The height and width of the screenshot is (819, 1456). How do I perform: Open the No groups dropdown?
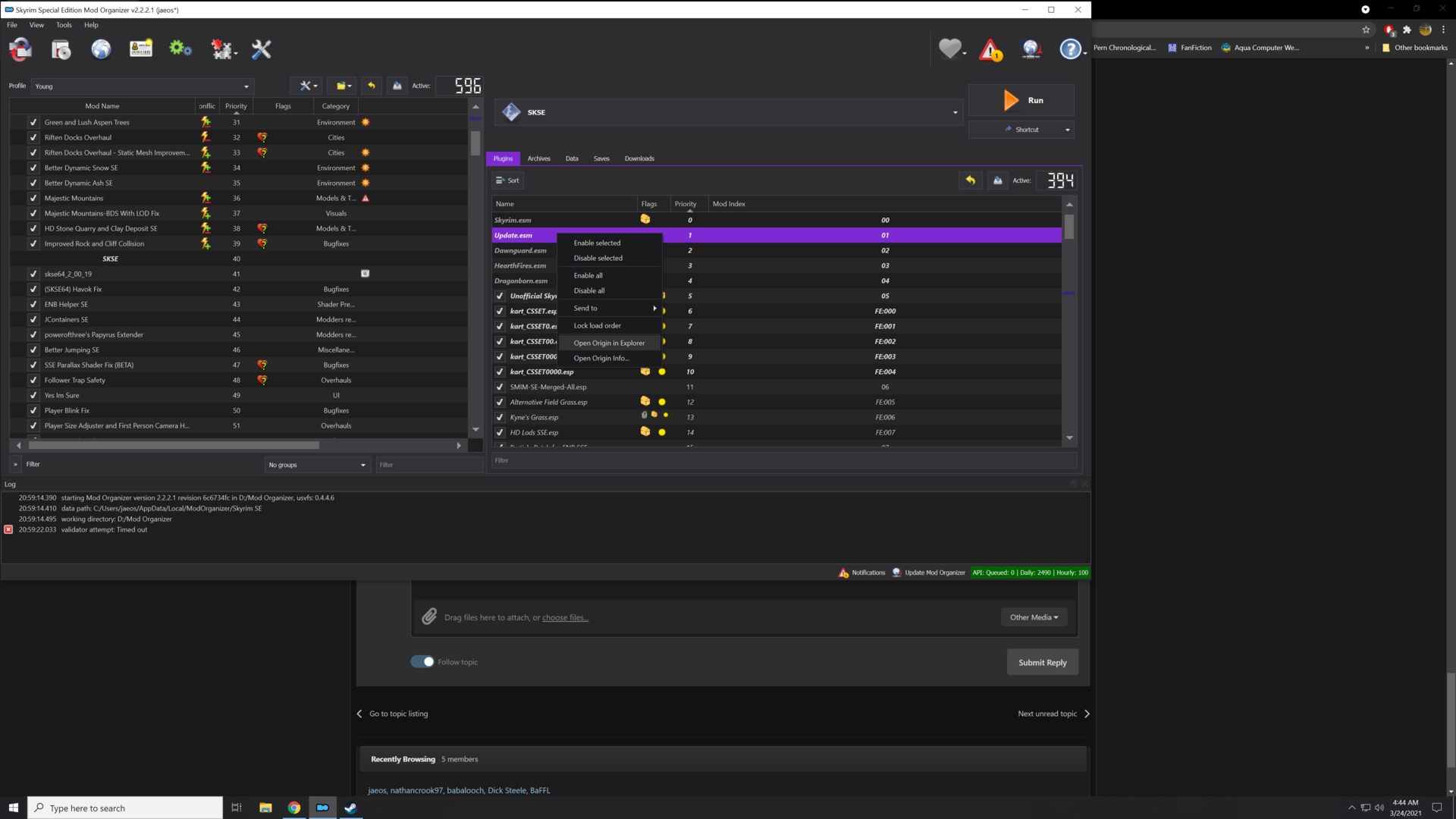(x=317, y=465)
